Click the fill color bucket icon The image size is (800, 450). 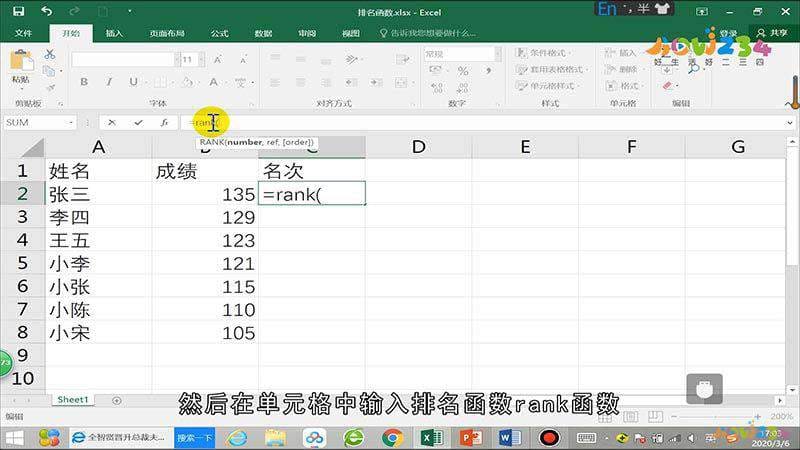(x=187, y=82)
